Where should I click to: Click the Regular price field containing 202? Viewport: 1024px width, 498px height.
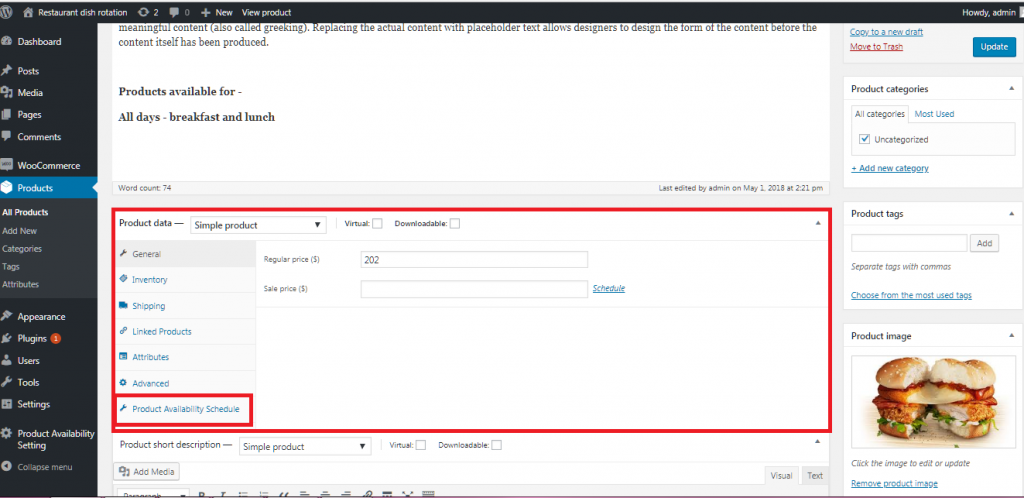point(474,260)
